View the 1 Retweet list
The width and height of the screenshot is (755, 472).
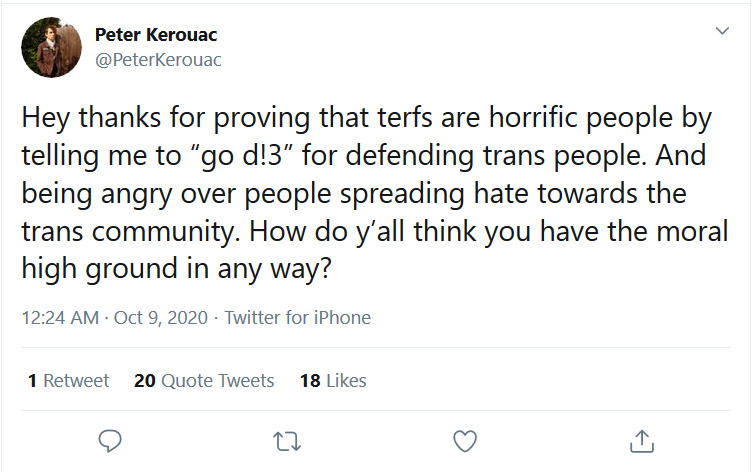(x=68, y=380)
